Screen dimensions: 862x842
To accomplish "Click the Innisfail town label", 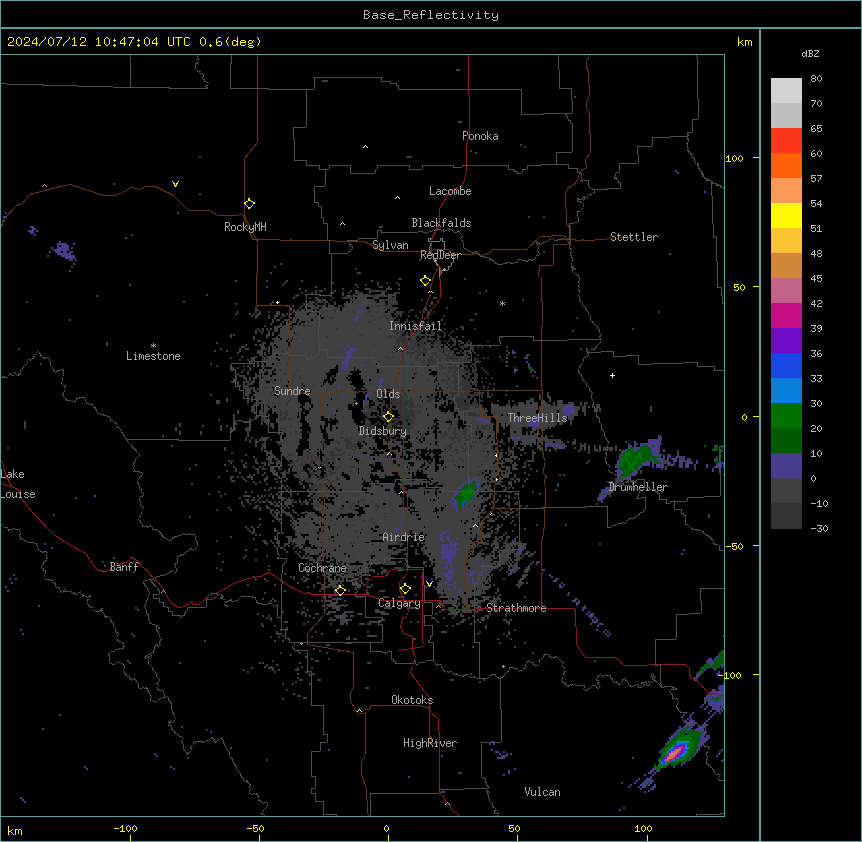I will pyautogui.click(x=416, y=326).
